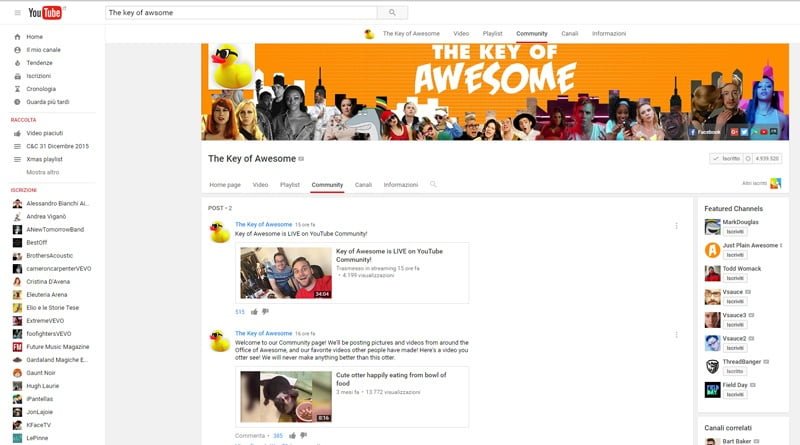Expand Mostra altro in playlists

[43, 172]
